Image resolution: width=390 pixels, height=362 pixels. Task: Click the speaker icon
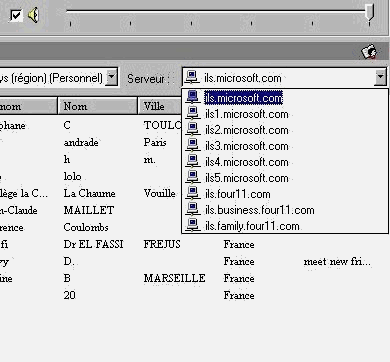pos(33,15)
